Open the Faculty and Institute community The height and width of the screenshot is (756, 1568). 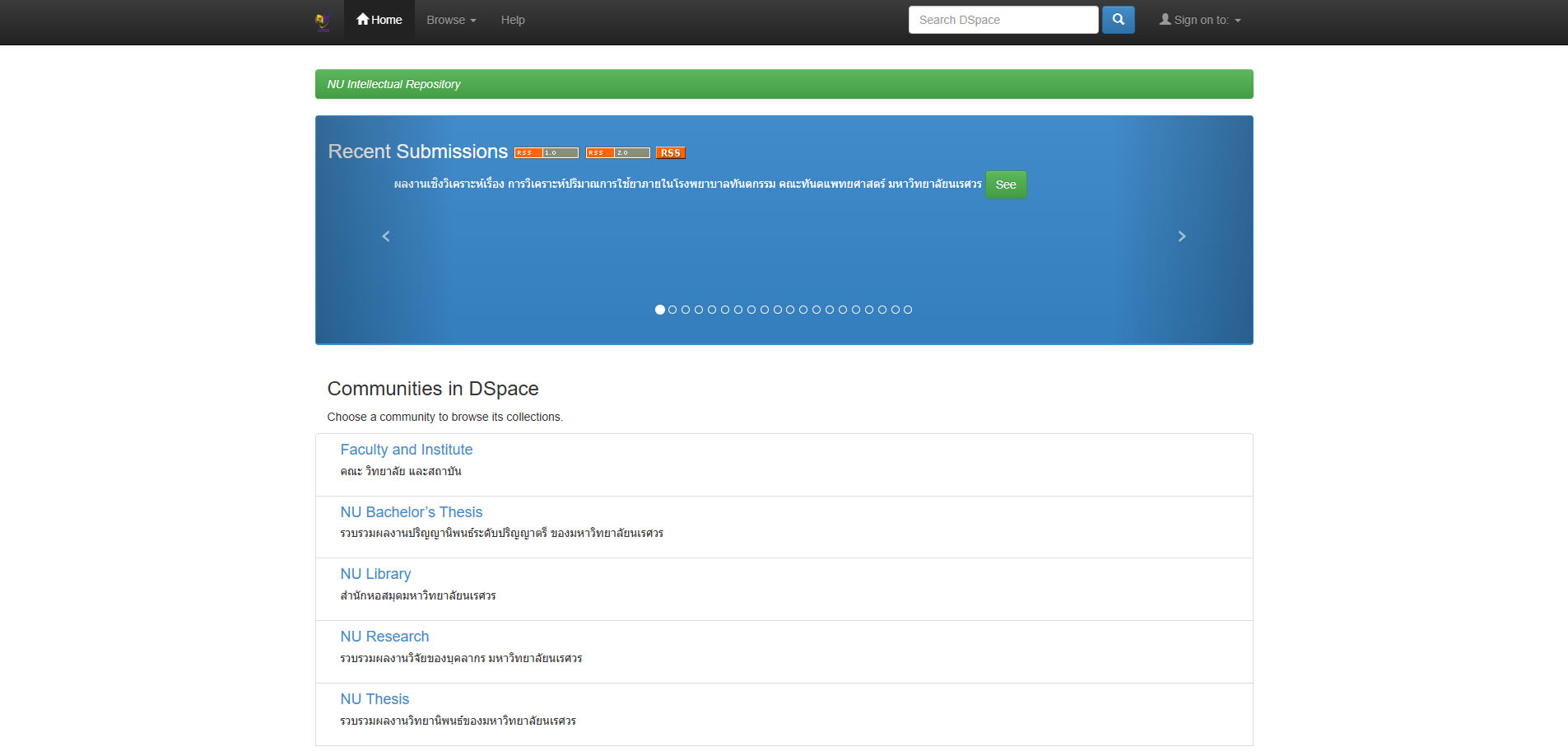pyautogui.click(x=407, y=450)
